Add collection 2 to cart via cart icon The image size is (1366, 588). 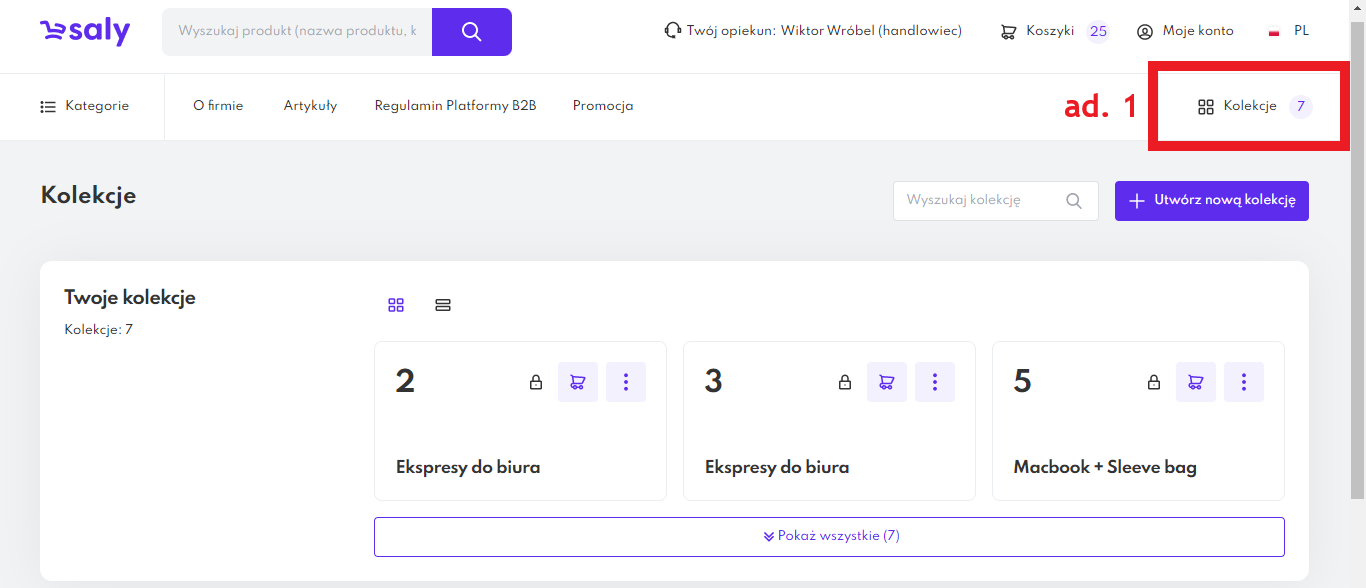[x=577, y=382]
